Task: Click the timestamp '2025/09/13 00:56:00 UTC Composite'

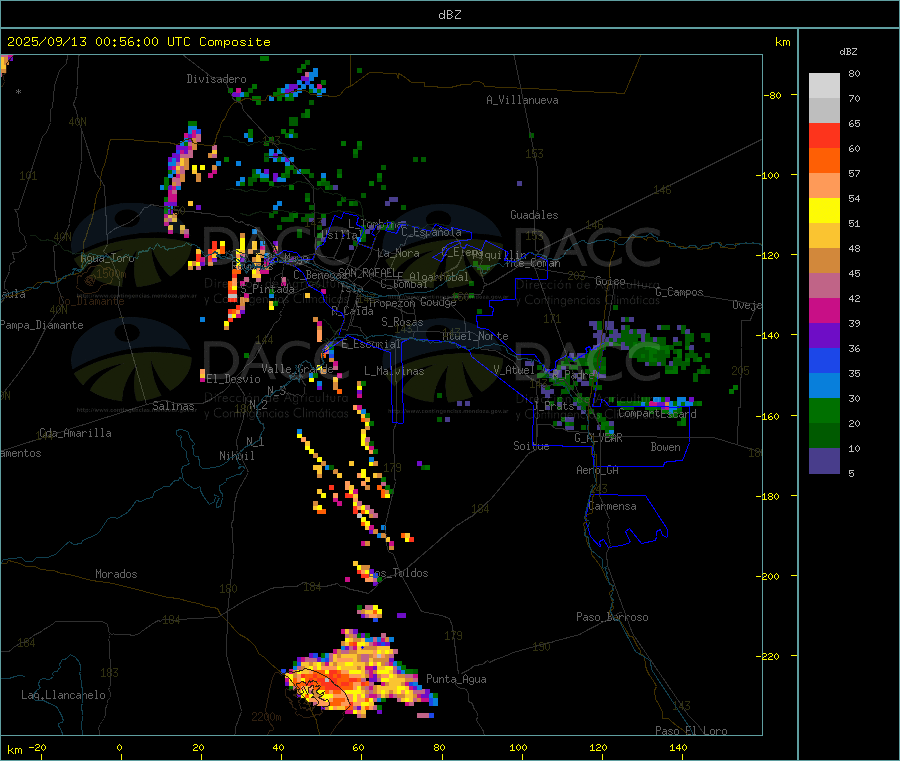Action: (138, 42)
